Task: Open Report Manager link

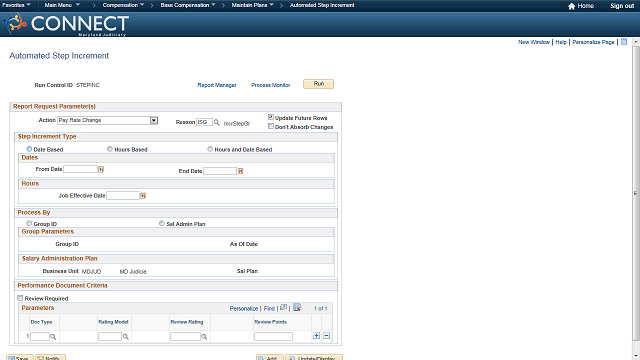Action: [x=217, y=85]
